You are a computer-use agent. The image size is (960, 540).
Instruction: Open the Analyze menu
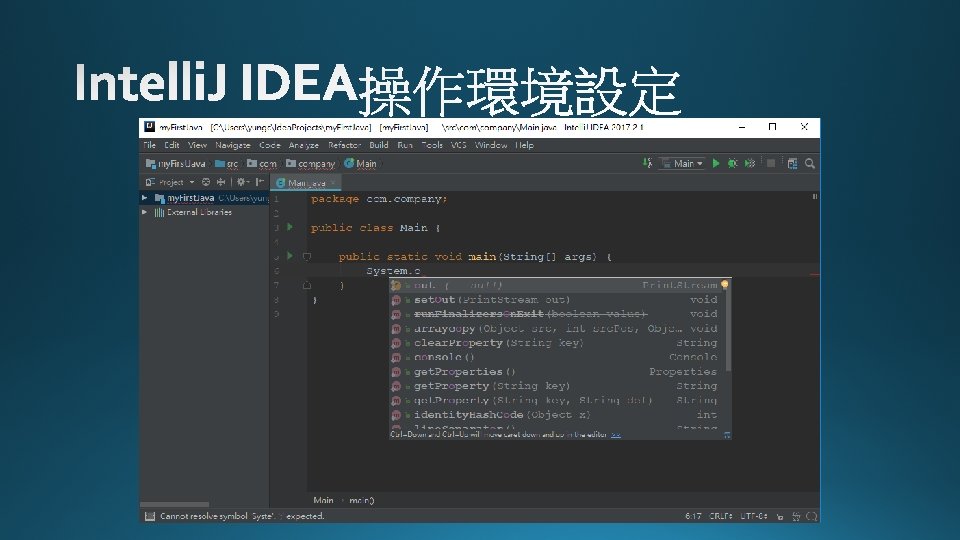pyautogui.click(x=304, y=145)
